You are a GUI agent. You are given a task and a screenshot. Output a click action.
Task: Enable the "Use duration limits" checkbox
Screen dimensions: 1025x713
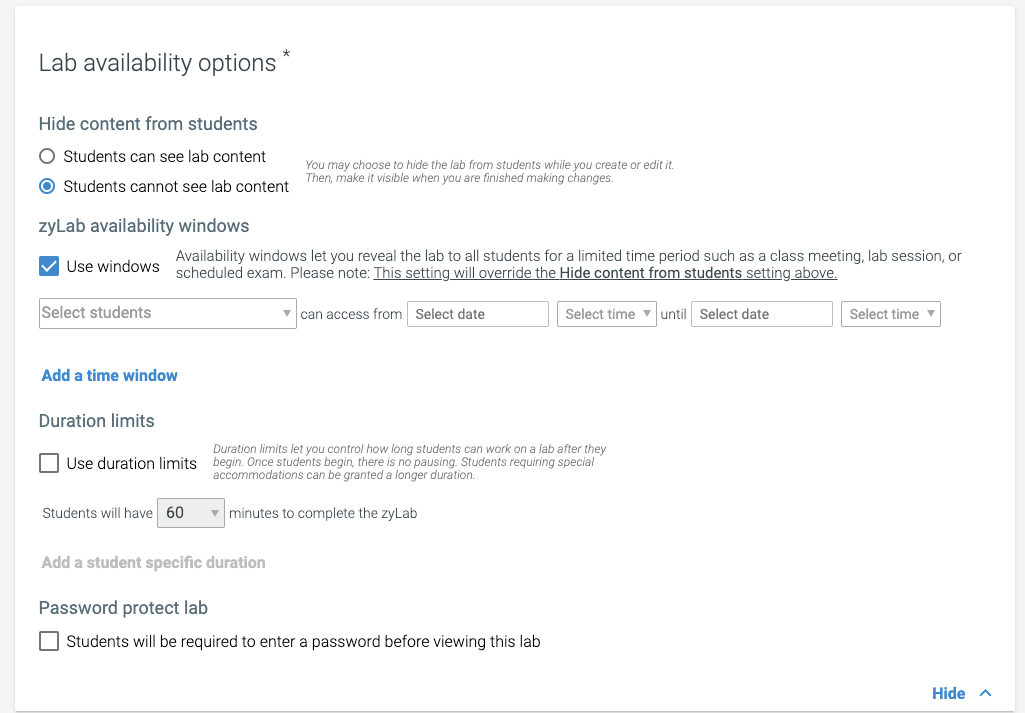tap(49, 462)
